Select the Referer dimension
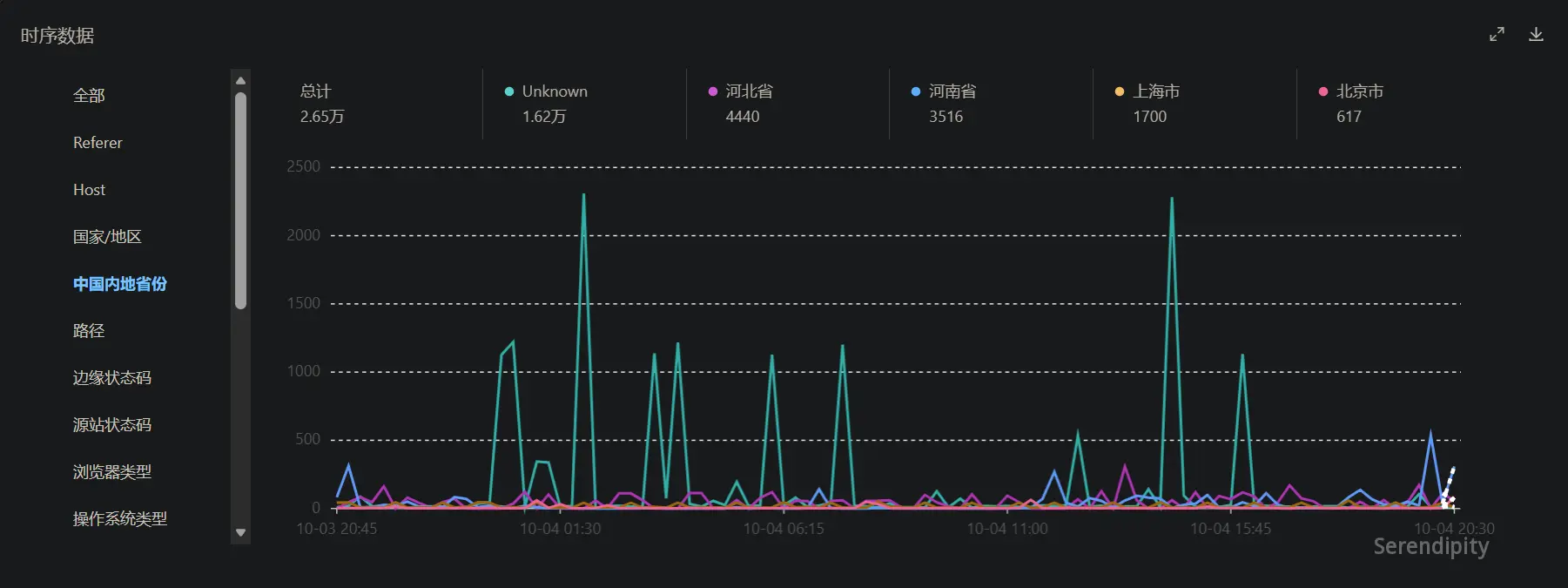Viewport: 1568px width, 588px height. tap(98, 143)
